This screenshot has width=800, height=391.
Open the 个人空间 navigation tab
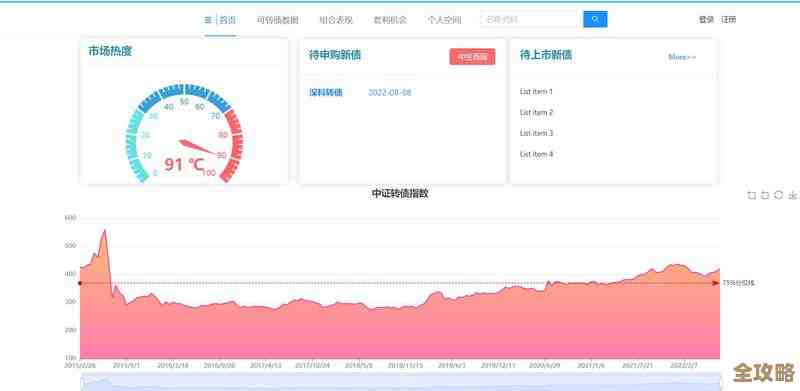click(x=444, y=20)
